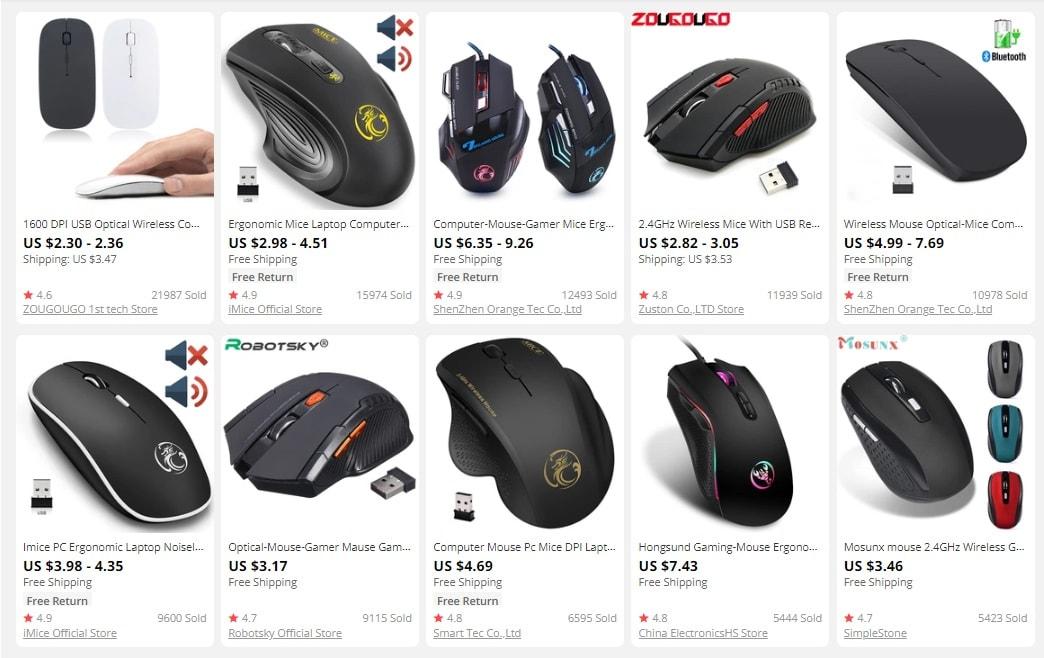Open the 2.4GHz Wireless Mice With USB title
The width and height of the screenshot is (1044, 658).
coord(729,224)
